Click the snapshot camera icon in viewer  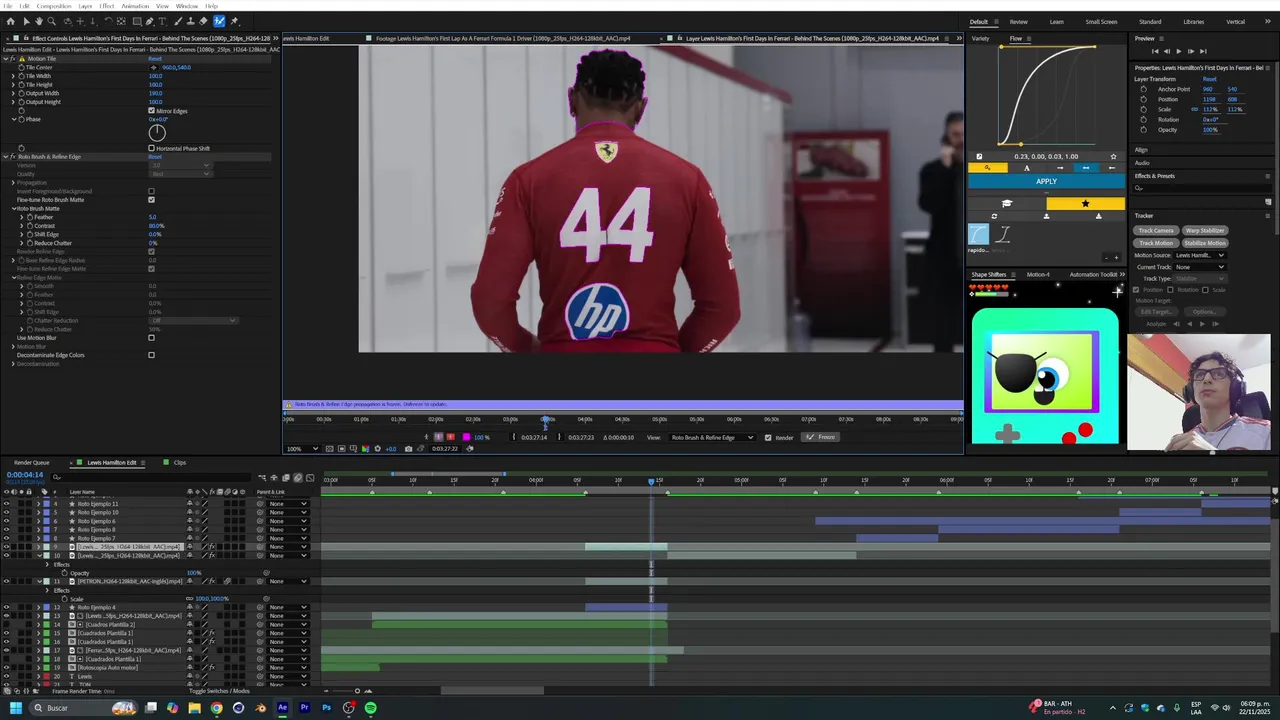tap(408, 449)
